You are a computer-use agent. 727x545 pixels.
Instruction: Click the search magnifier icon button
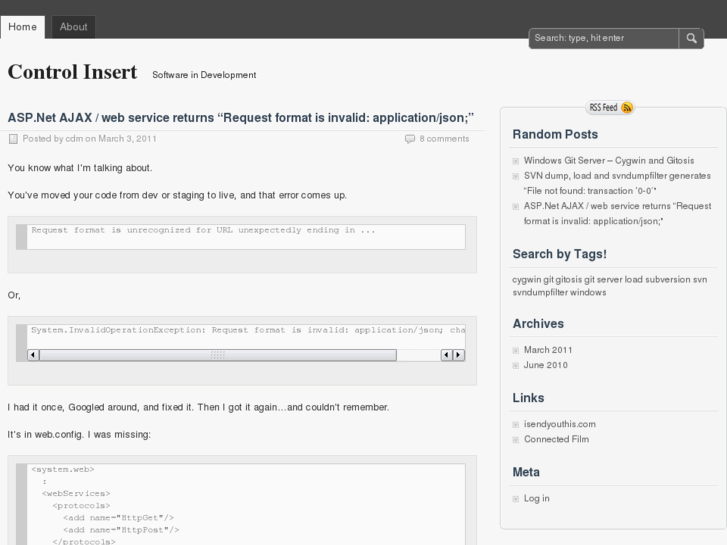(692, 38)
